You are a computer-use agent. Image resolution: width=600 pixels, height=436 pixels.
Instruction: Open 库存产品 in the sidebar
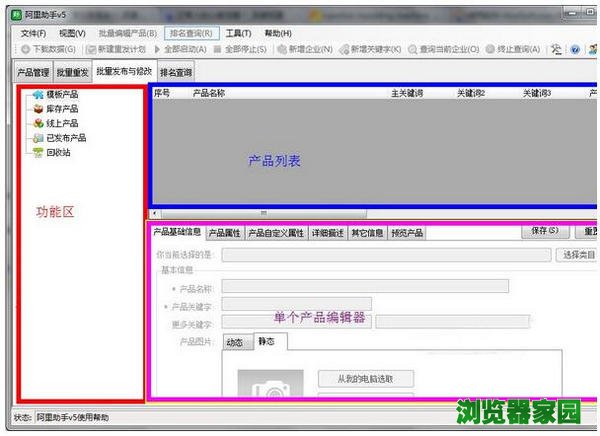point(61,109)
